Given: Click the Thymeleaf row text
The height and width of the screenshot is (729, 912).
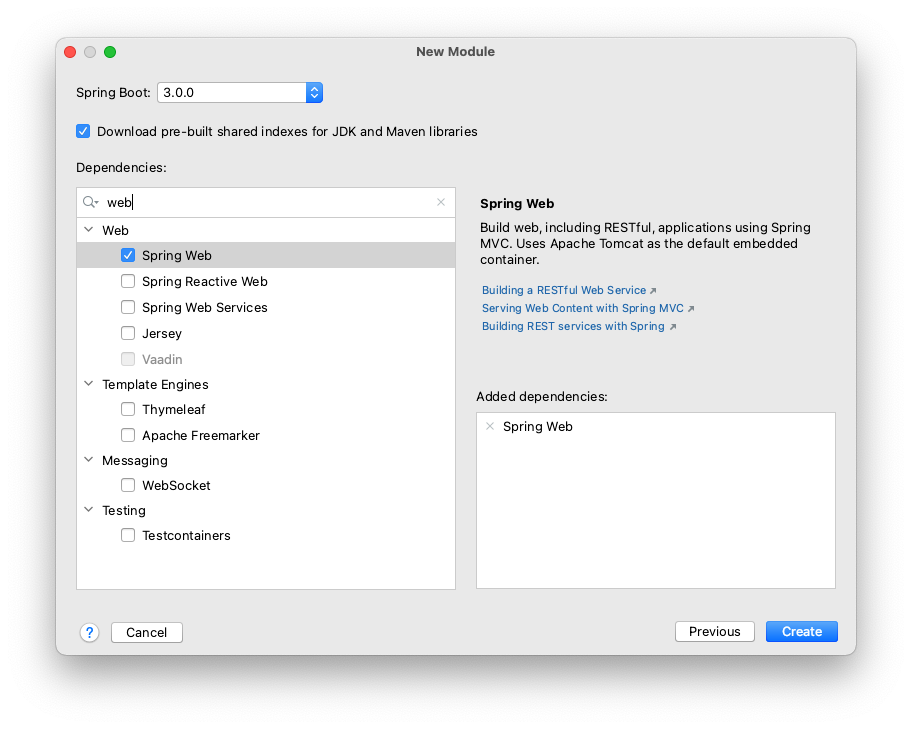Looking at the screenshot, I should (x=173, y=410).
